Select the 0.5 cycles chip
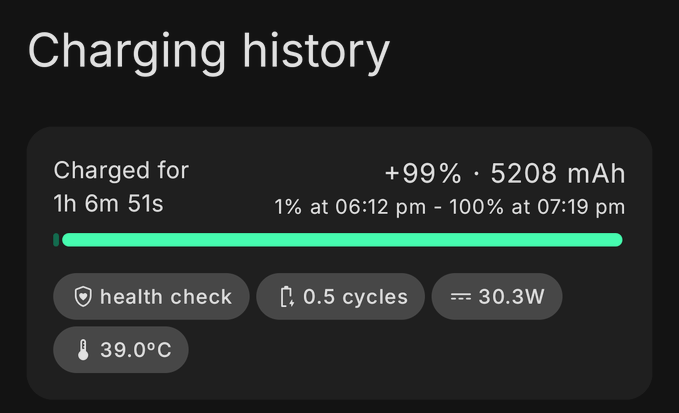 click(x=340, y=297)
